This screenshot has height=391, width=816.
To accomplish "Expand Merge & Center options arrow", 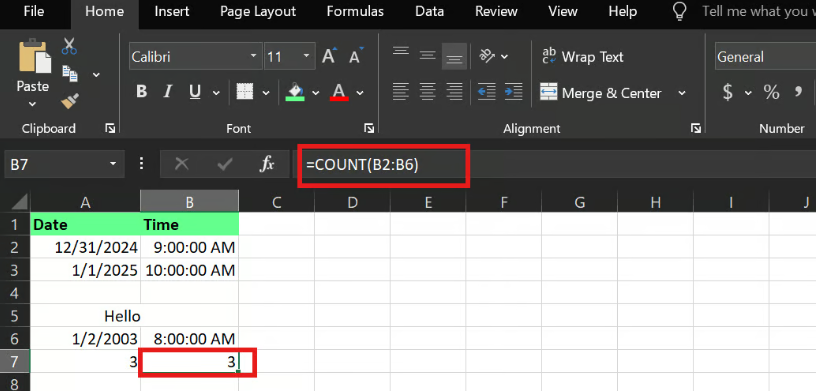I will pyautogui.click(x=682, y=93).
